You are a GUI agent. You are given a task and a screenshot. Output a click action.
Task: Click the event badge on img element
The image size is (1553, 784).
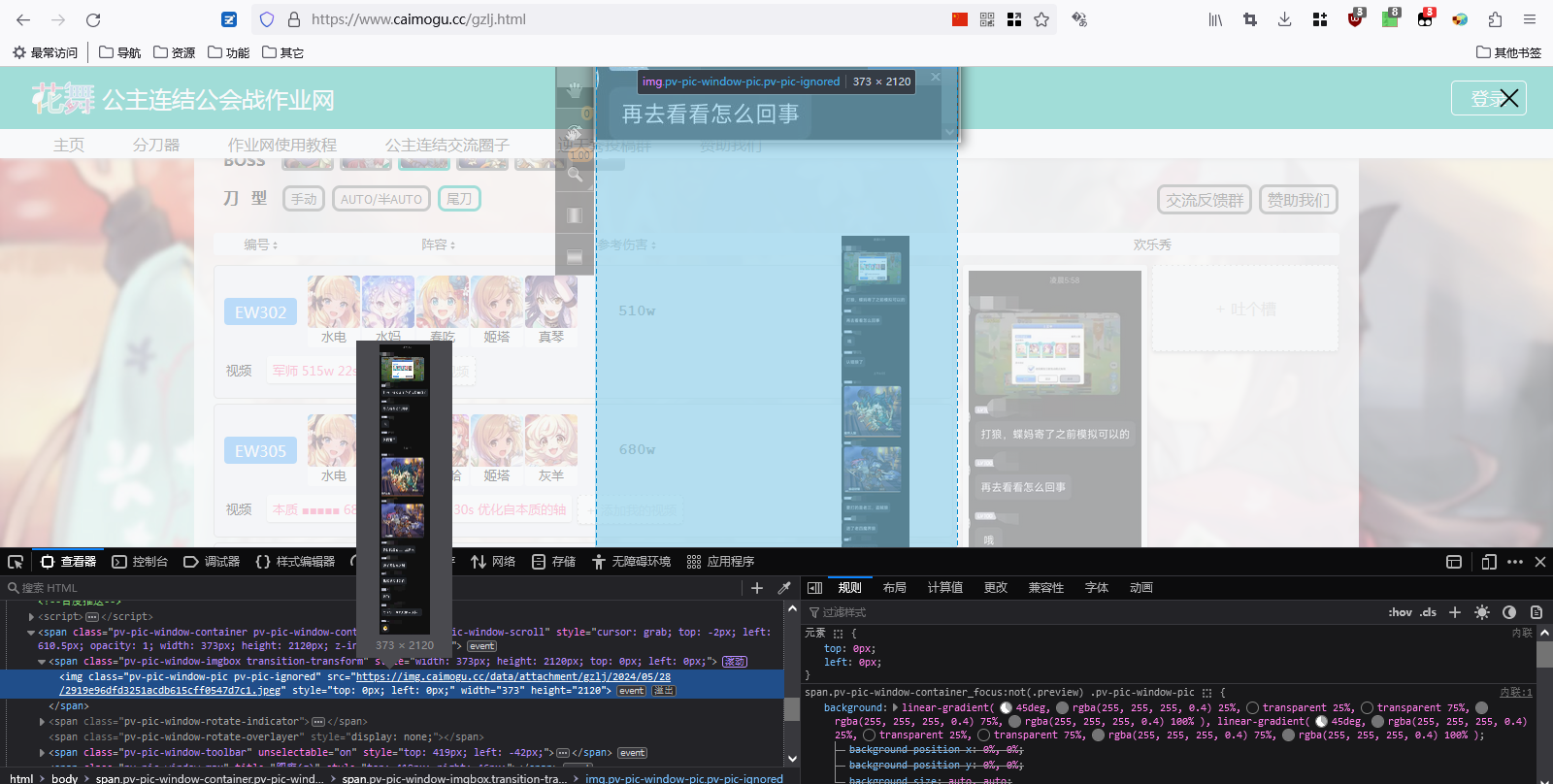631,691
